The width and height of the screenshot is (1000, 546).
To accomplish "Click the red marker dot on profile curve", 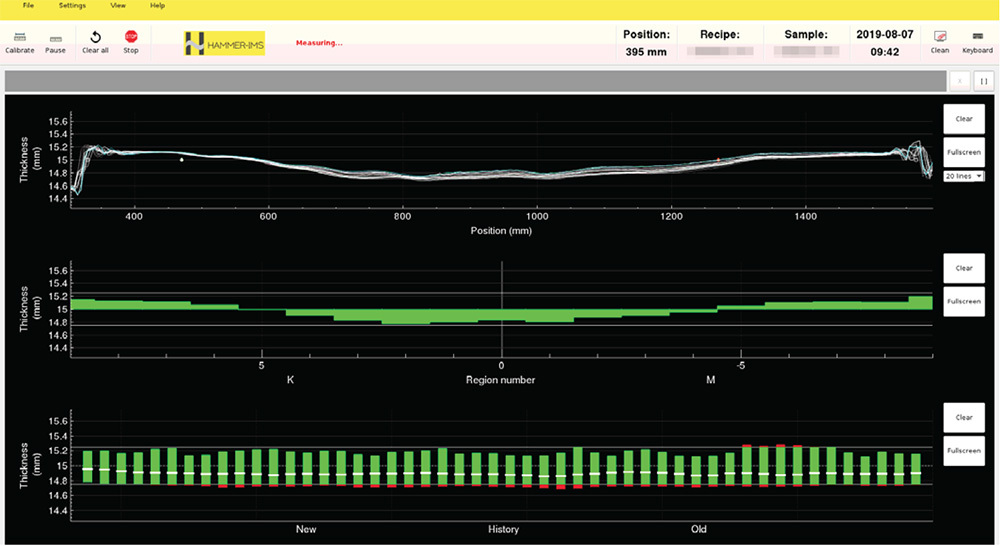I will point(718,159).
